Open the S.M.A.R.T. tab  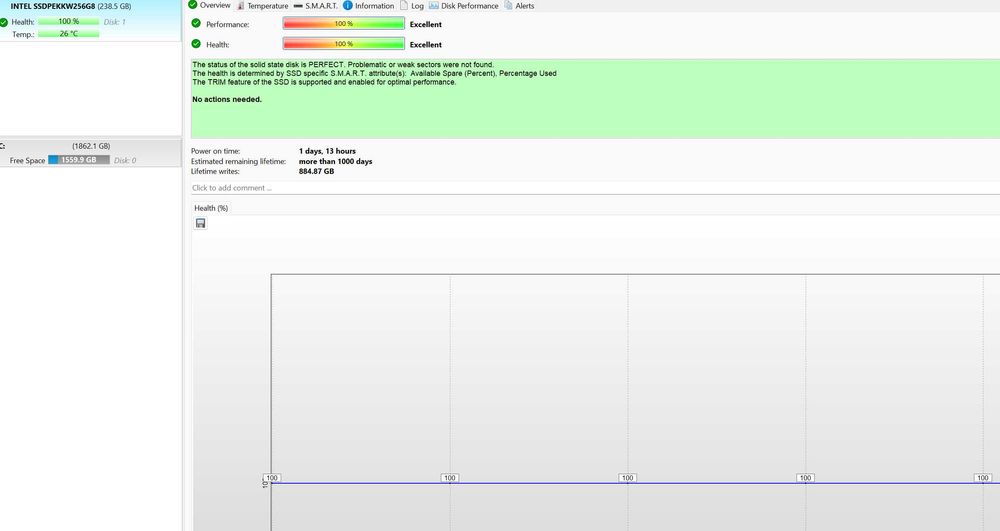(316, 6)
